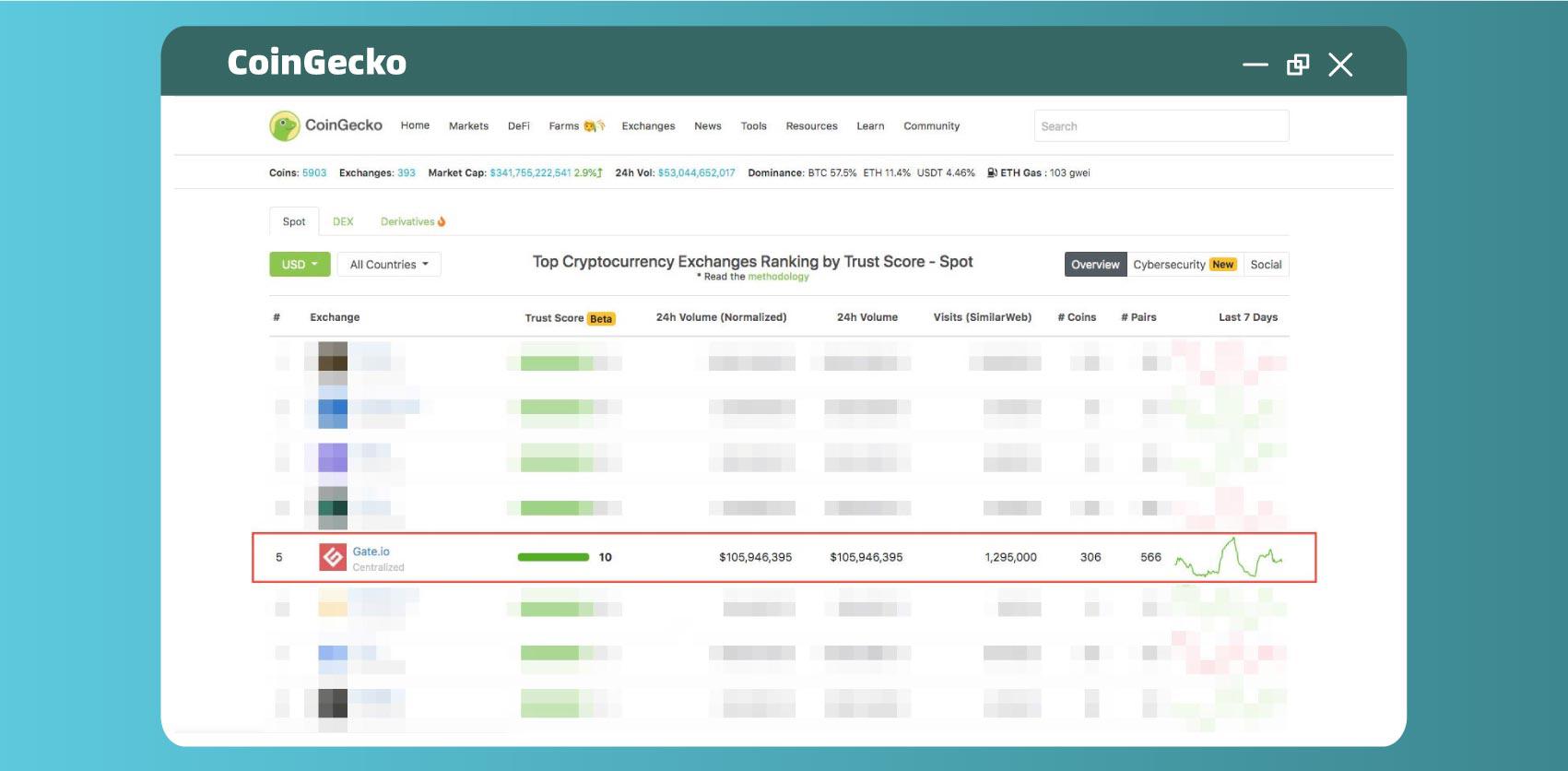The image size is (1568, 771).
Task: Click Gate.io visits value 1,295,000
Action: point(1010,557)
